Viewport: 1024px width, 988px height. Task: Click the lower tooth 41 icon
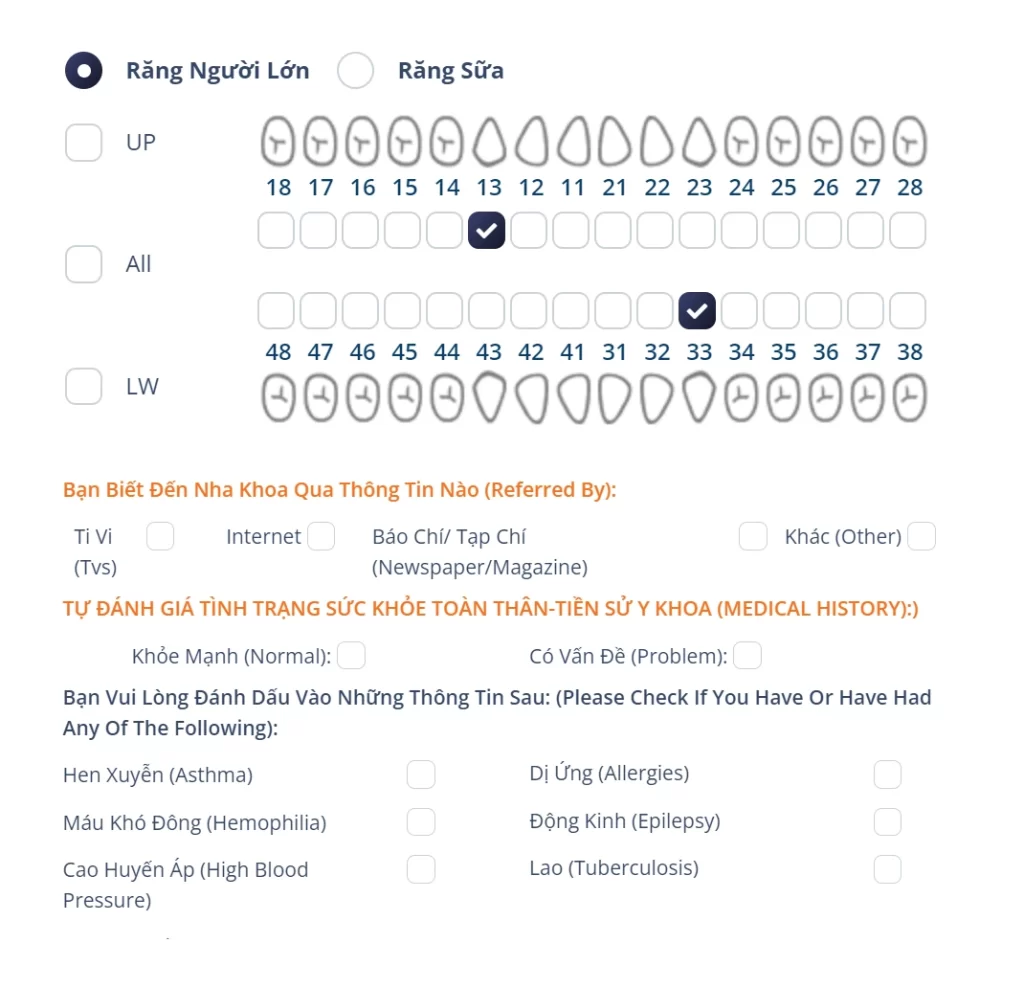pyautogui.click(x=572, y=400)
